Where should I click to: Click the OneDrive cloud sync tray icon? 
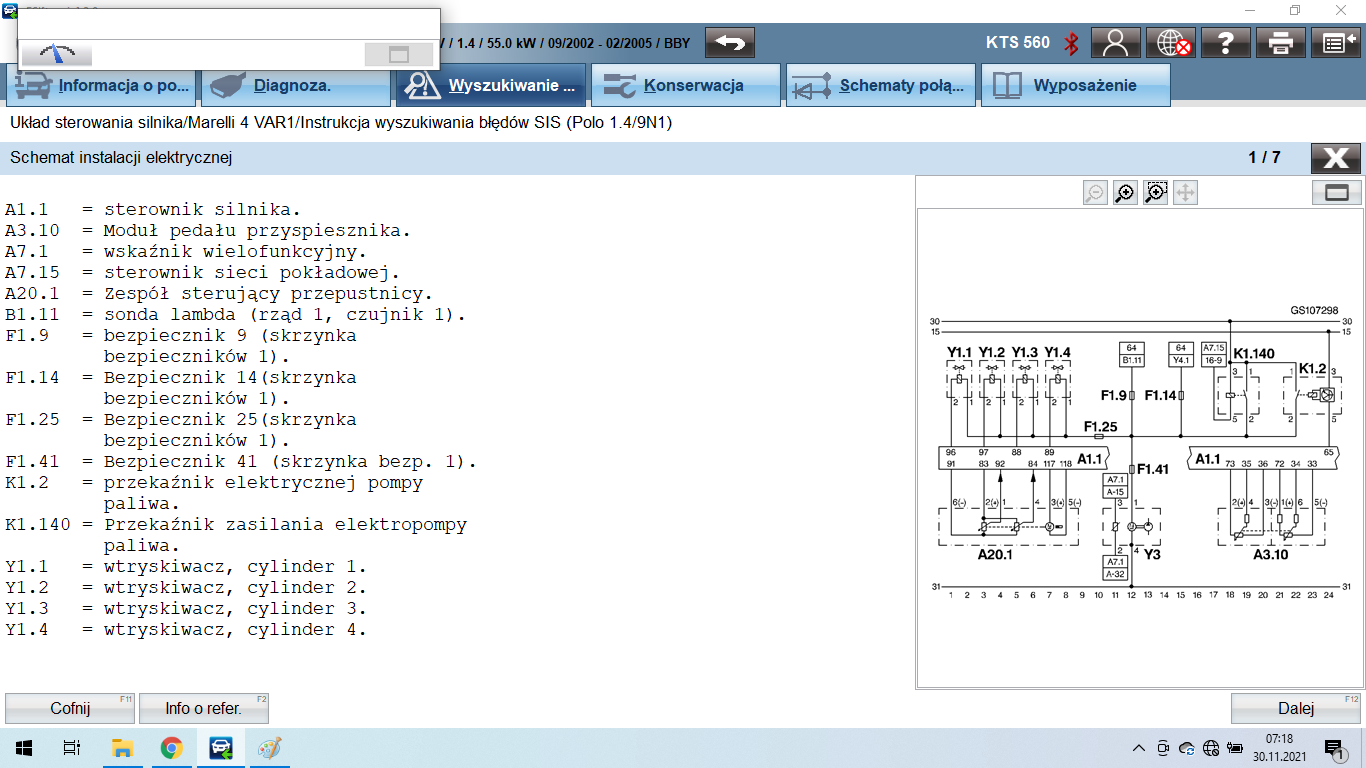click(x=1187, y=748)
